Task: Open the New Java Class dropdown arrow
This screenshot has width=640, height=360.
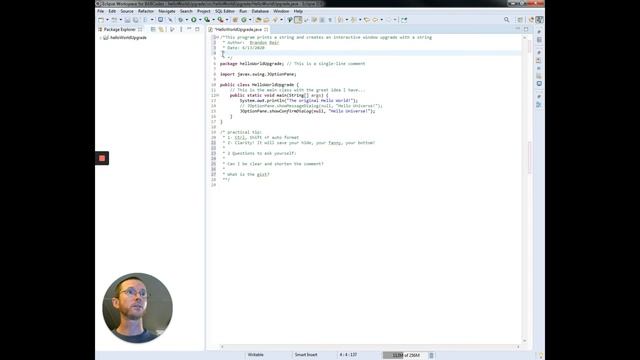Action: point(250,20)
